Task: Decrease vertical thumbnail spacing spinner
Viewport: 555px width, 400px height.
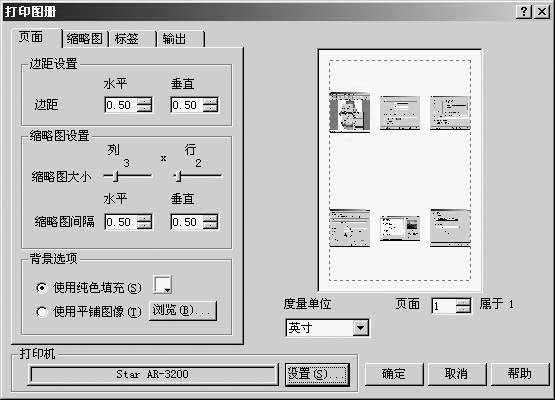Action: point(210,226)
